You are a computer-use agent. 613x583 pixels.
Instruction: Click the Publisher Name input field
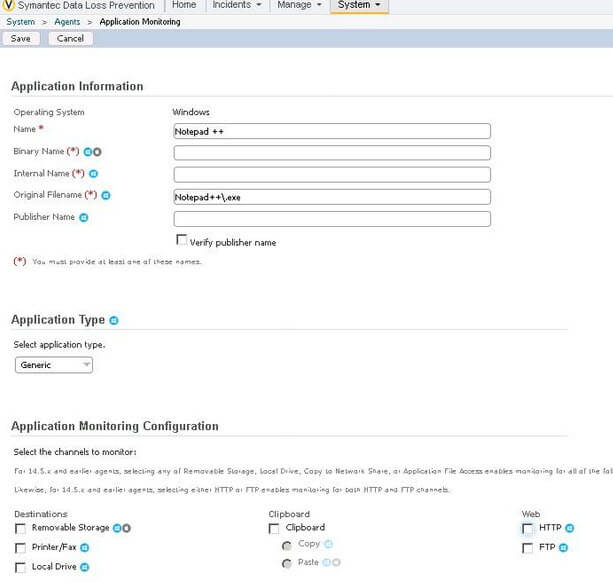(332, 219)
